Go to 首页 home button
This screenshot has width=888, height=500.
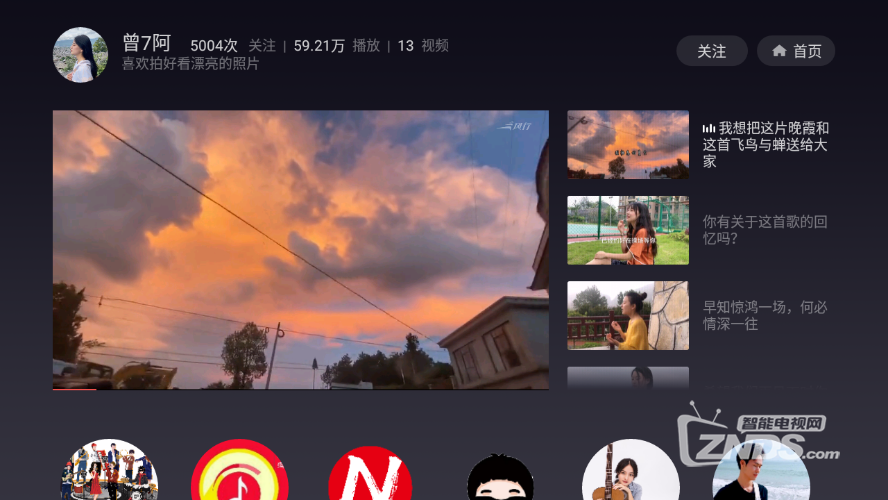click(796, 51)
